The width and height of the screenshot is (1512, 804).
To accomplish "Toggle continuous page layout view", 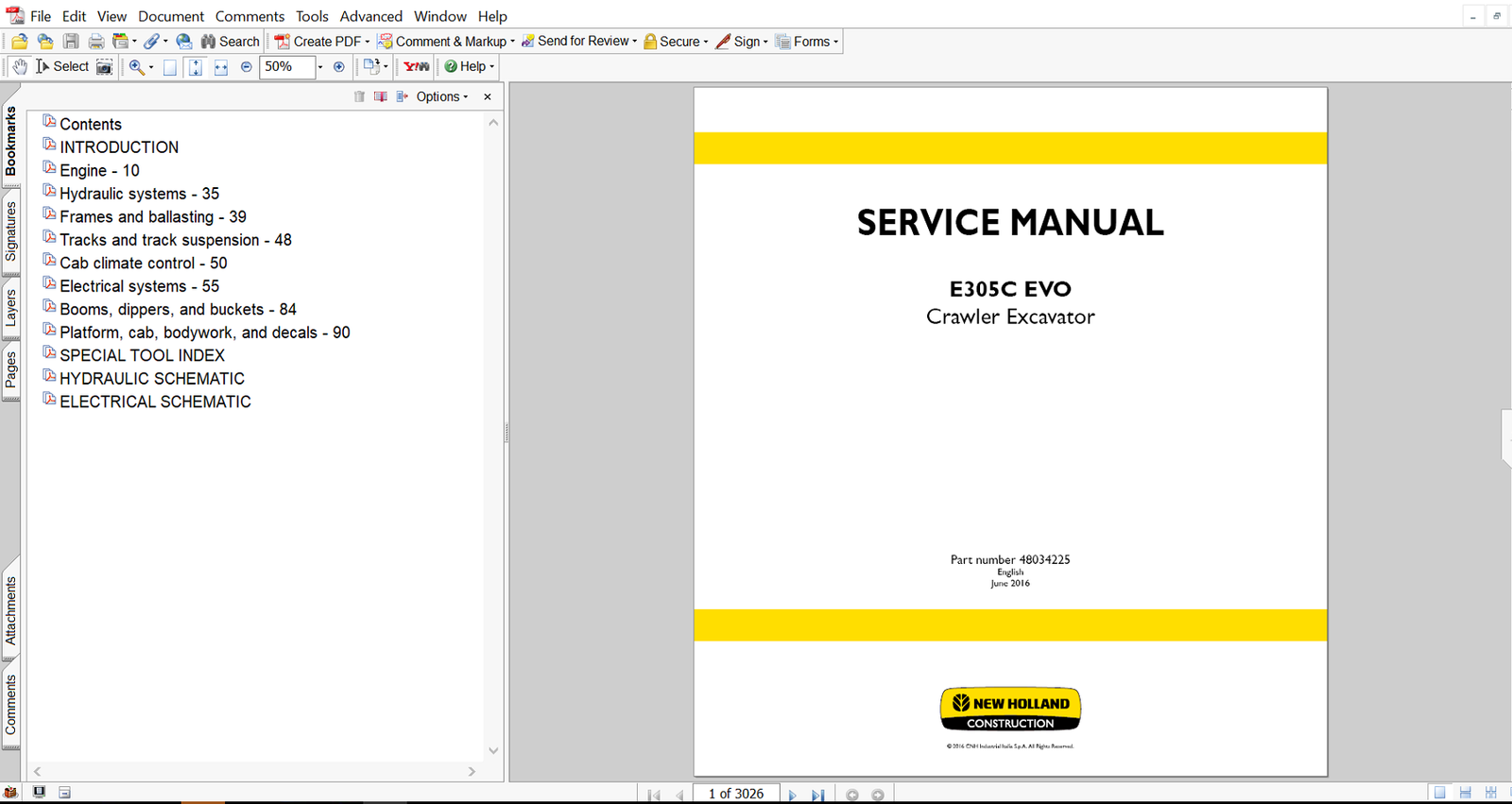I will (1465, 794).
